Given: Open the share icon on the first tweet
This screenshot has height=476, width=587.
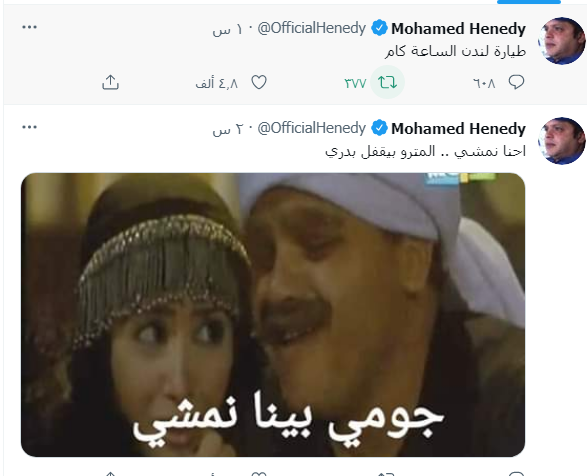Looking at the screenshot, I should [110, 82].
